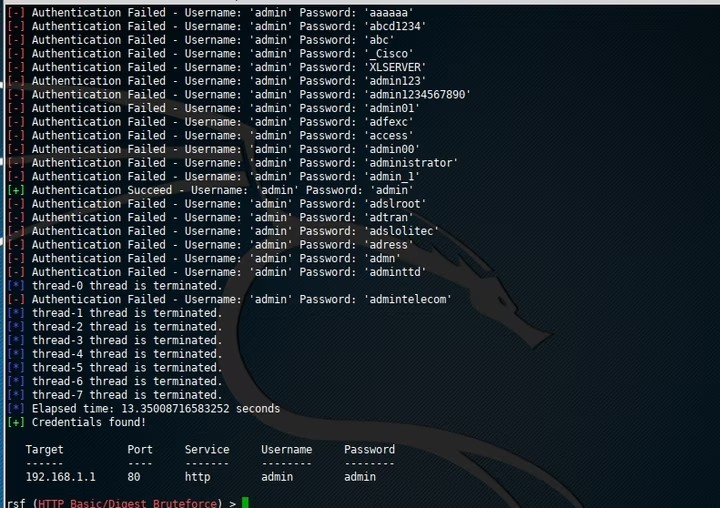Click the 'Service' column header
This screenshot has height=508, width=720.
[x=207, y=450]
